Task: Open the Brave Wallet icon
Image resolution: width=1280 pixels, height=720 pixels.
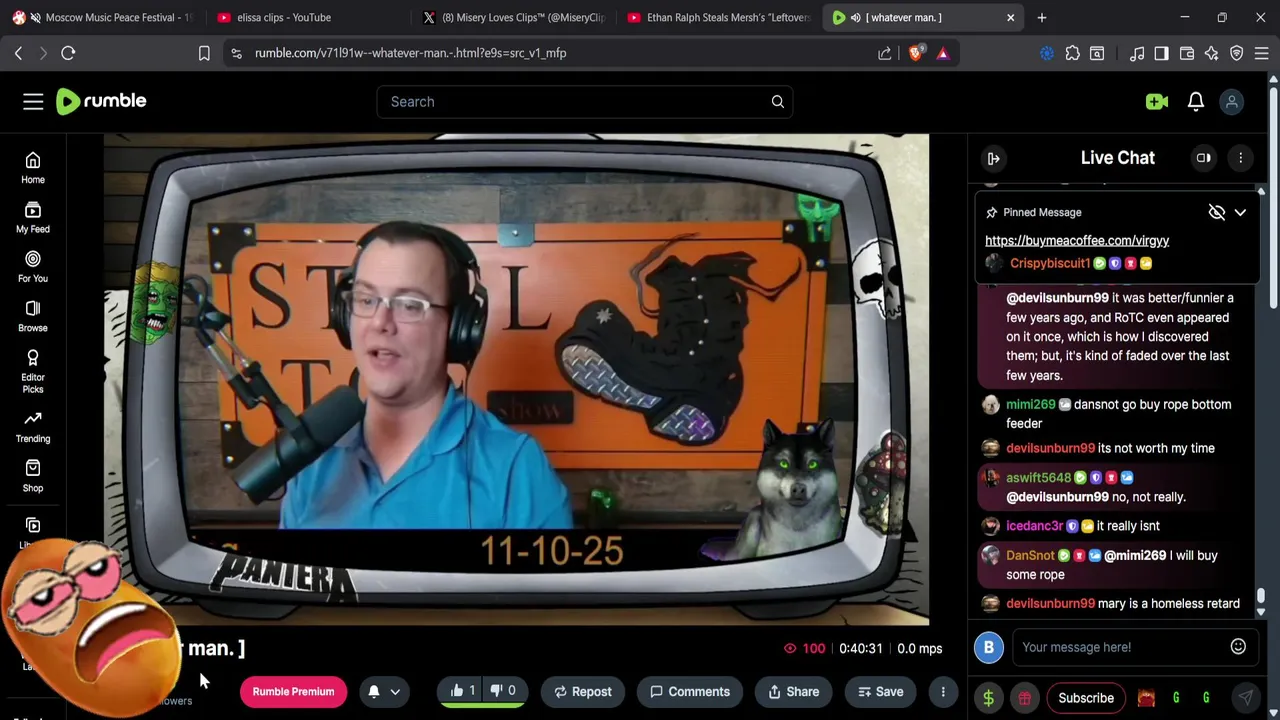Action: click(x=1187, y=53)
